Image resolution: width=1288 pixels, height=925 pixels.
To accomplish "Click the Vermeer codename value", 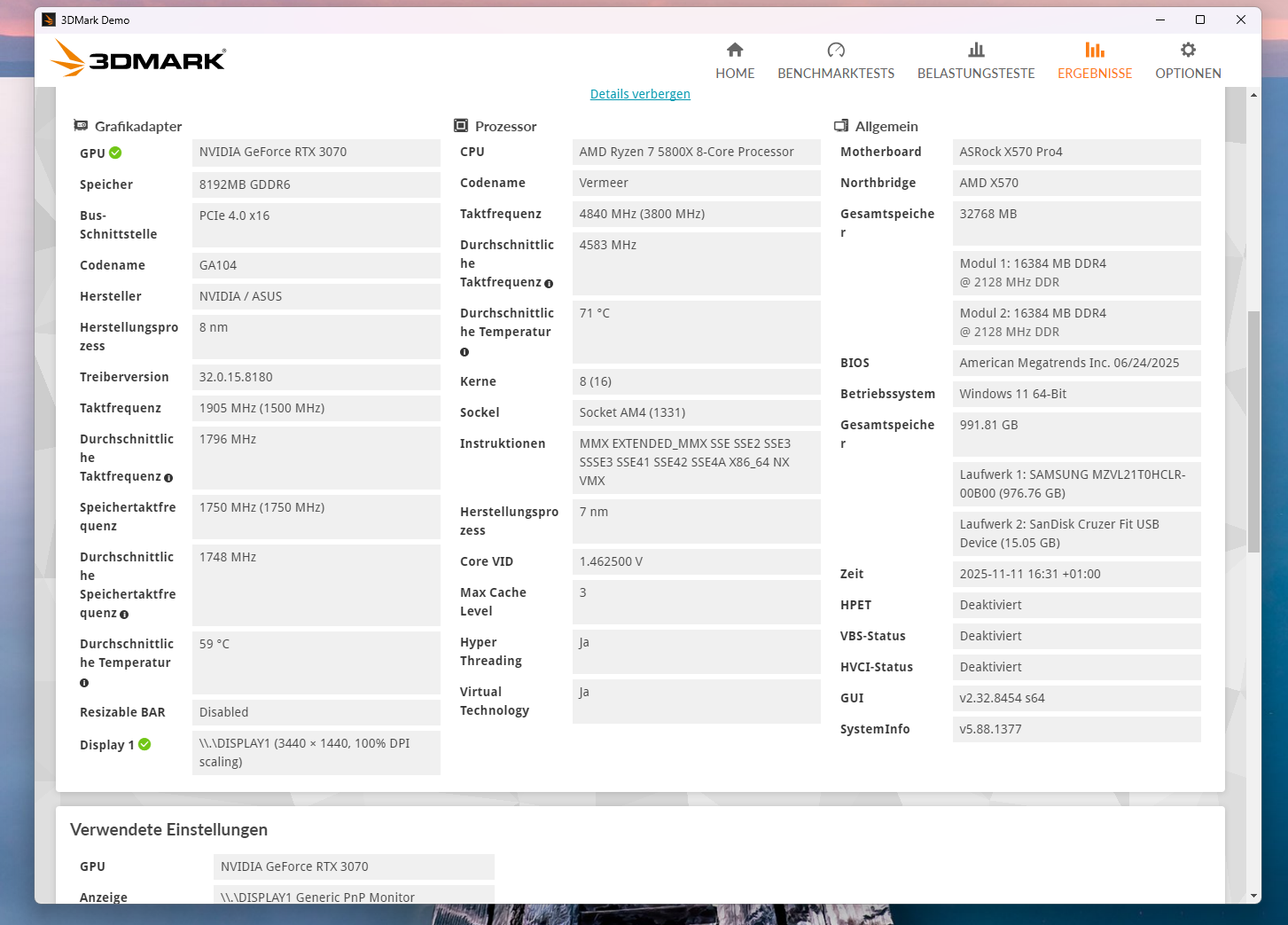I will (697, 183).
